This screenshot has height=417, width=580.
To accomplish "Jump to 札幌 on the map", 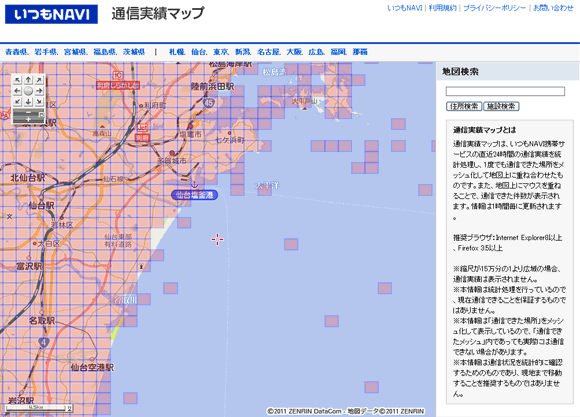I will click(x=176, y=52).
